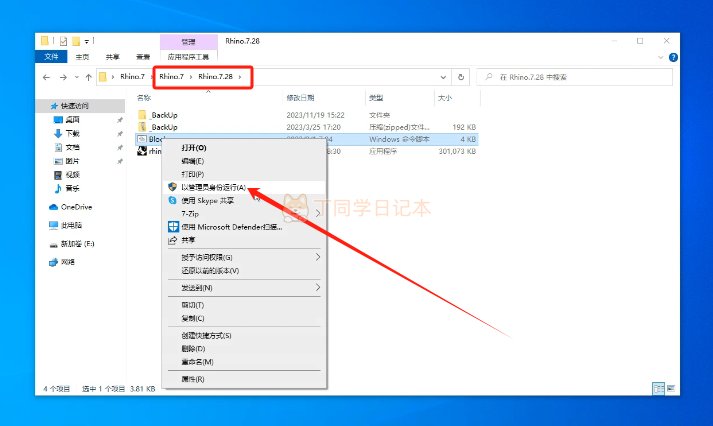Go up one folder level arrow
Screen dimensions: 713x426
89,77
